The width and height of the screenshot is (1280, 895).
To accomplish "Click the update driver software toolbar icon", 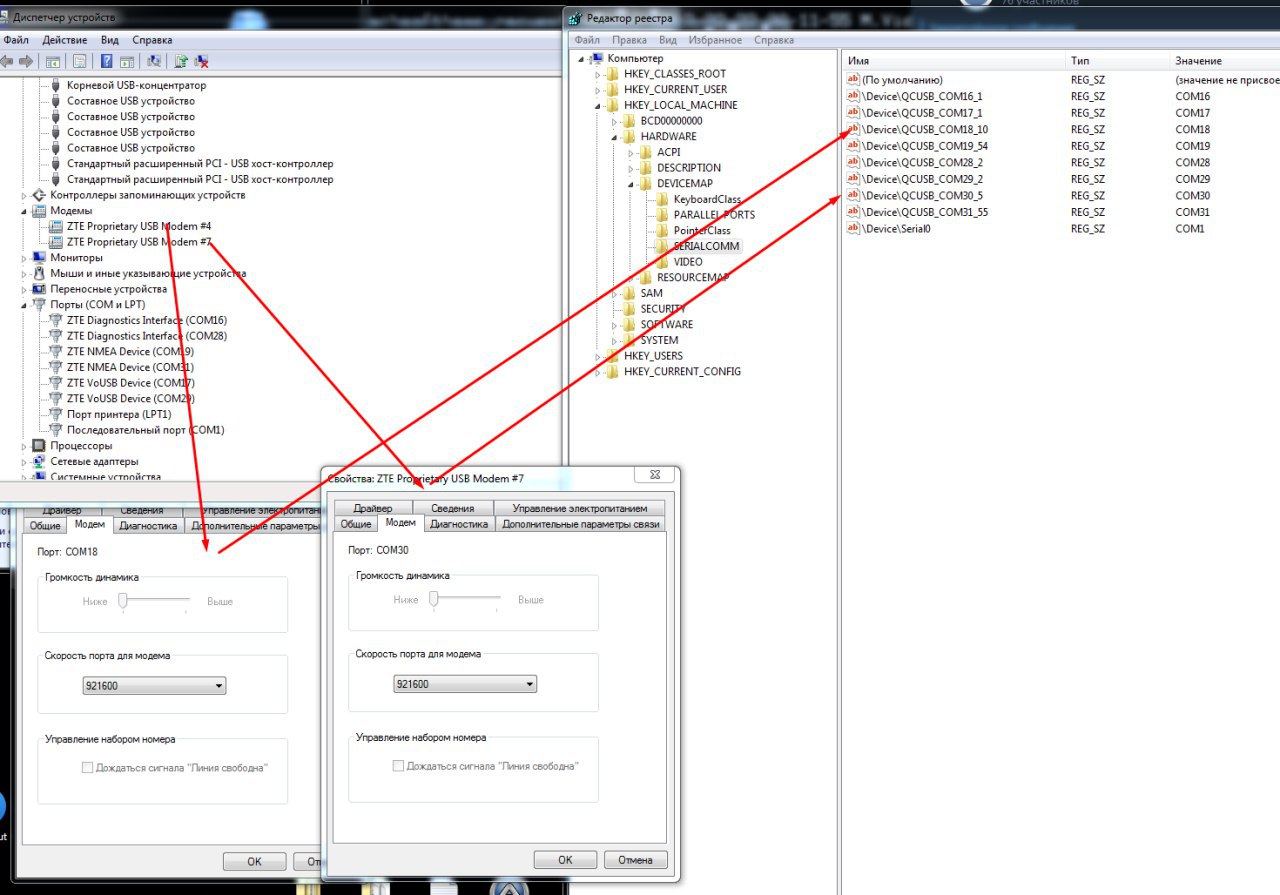I will (x=181, y=61).
